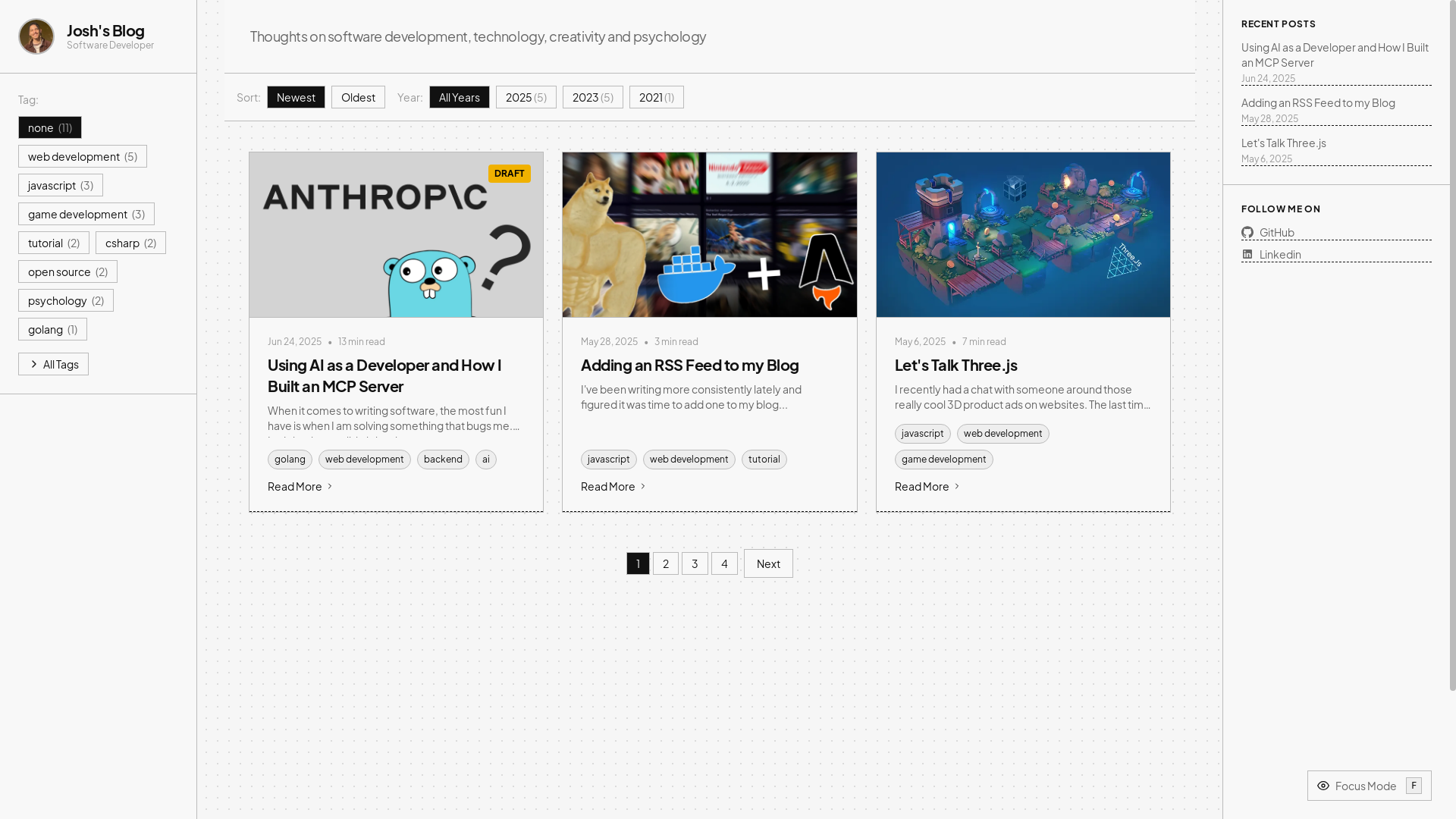The width and height of the screenshot is (1456, 819).
Task: Click the DRAFT badge on first post
Action: [510, 174]
